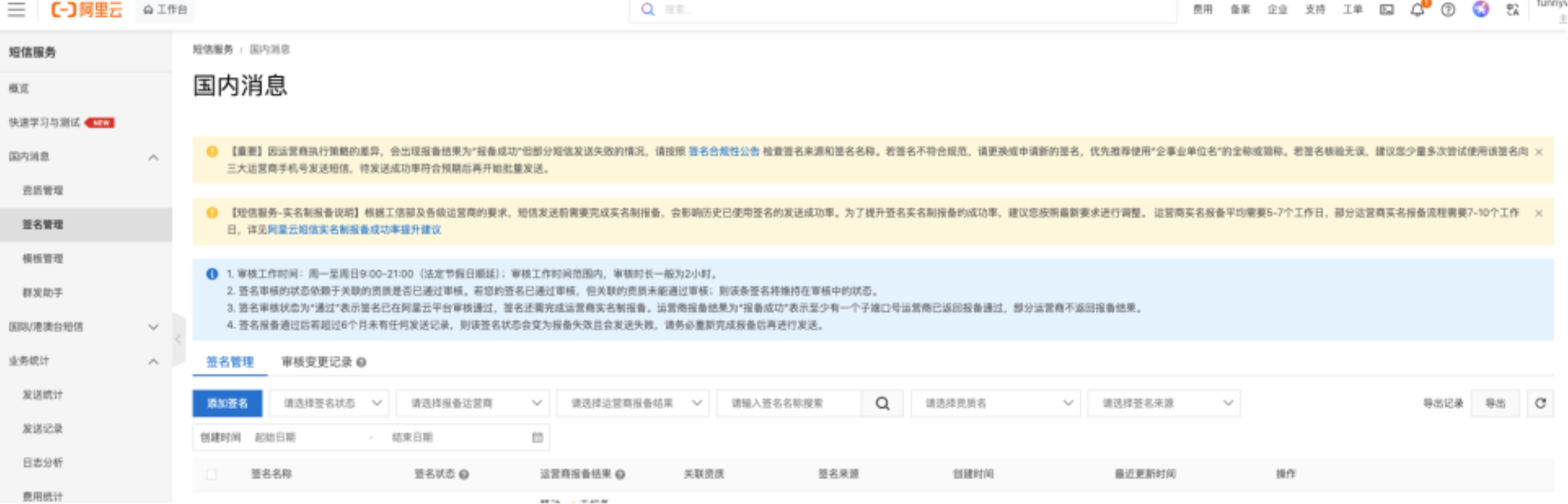Collapse the 国内消息 sidebar section
The image size is (1568, 504).
click(x=153, y=157)
